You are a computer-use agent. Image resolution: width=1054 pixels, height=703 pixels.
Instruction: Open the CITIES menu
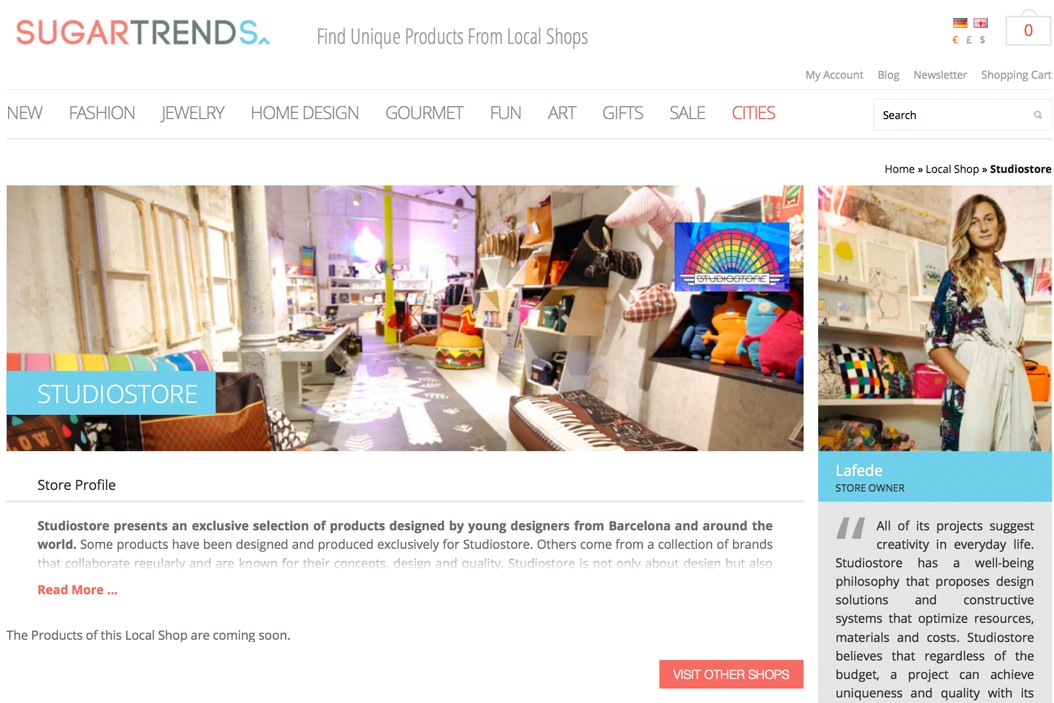pyautogui.click(x=754, y=113)
